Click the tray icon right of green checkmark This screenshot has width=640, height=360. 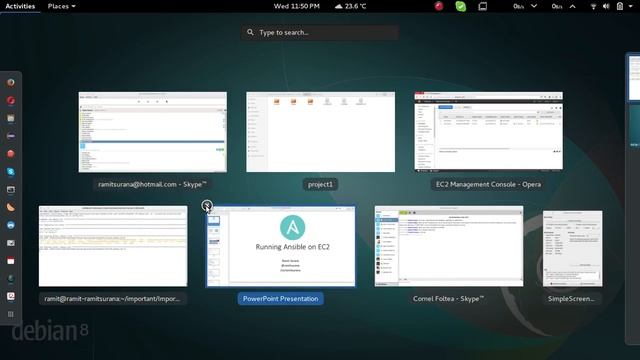point(483,6)
